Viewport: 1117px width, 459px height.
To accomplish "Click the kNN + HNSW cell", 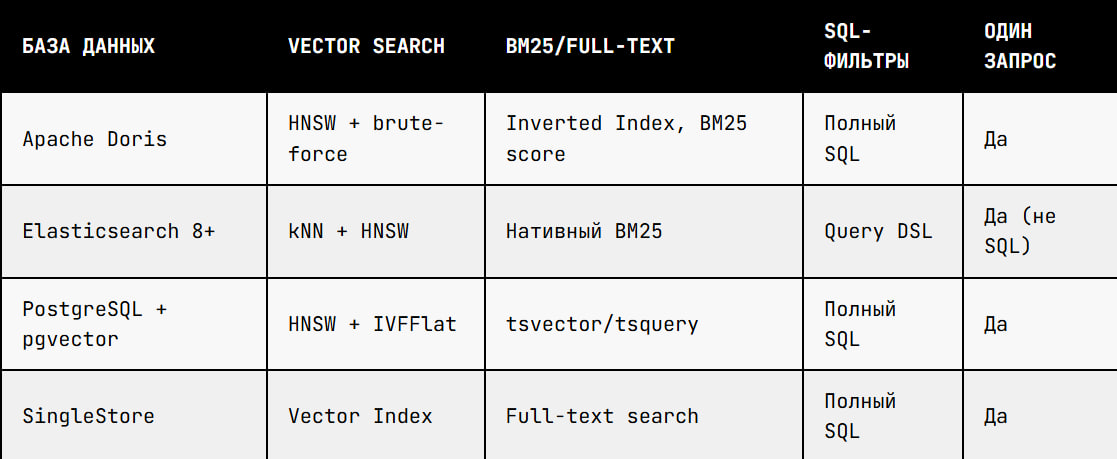I will 376,232.
